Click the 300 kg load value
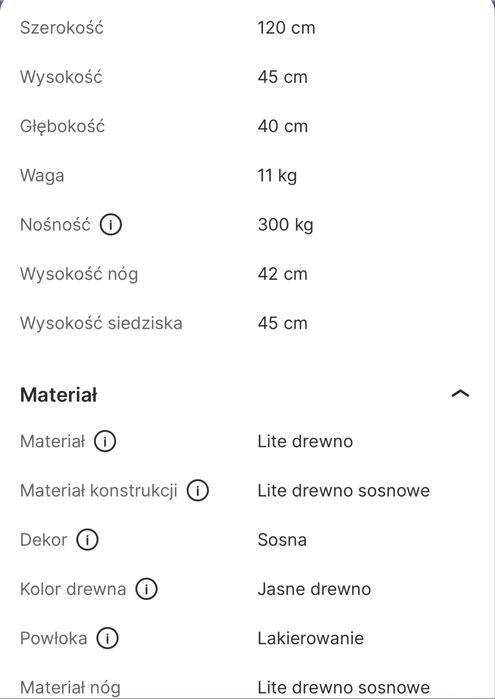The height and width of the screenshot is (699, 495). [x=285, y=225]
